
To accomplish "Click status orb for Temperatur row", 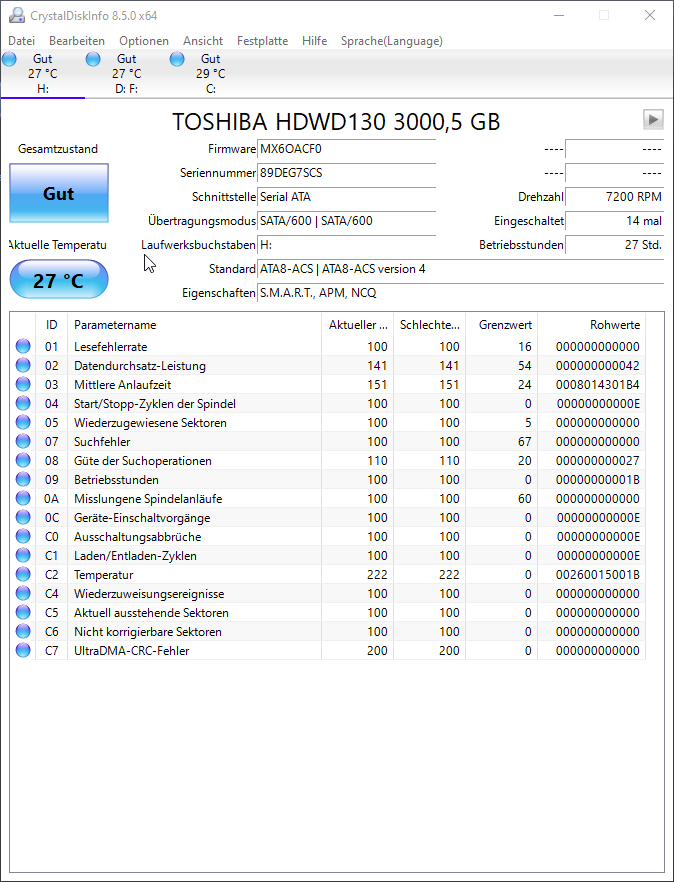I will pos(23,574).
